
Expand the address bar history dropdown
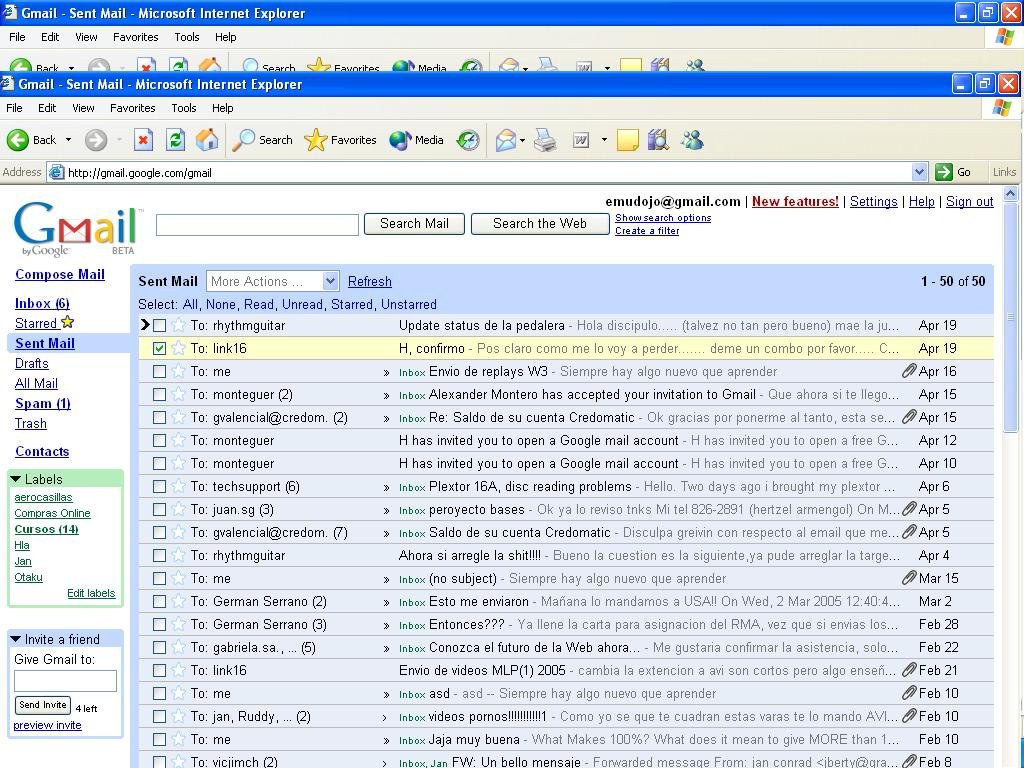[x=919, y=172]
